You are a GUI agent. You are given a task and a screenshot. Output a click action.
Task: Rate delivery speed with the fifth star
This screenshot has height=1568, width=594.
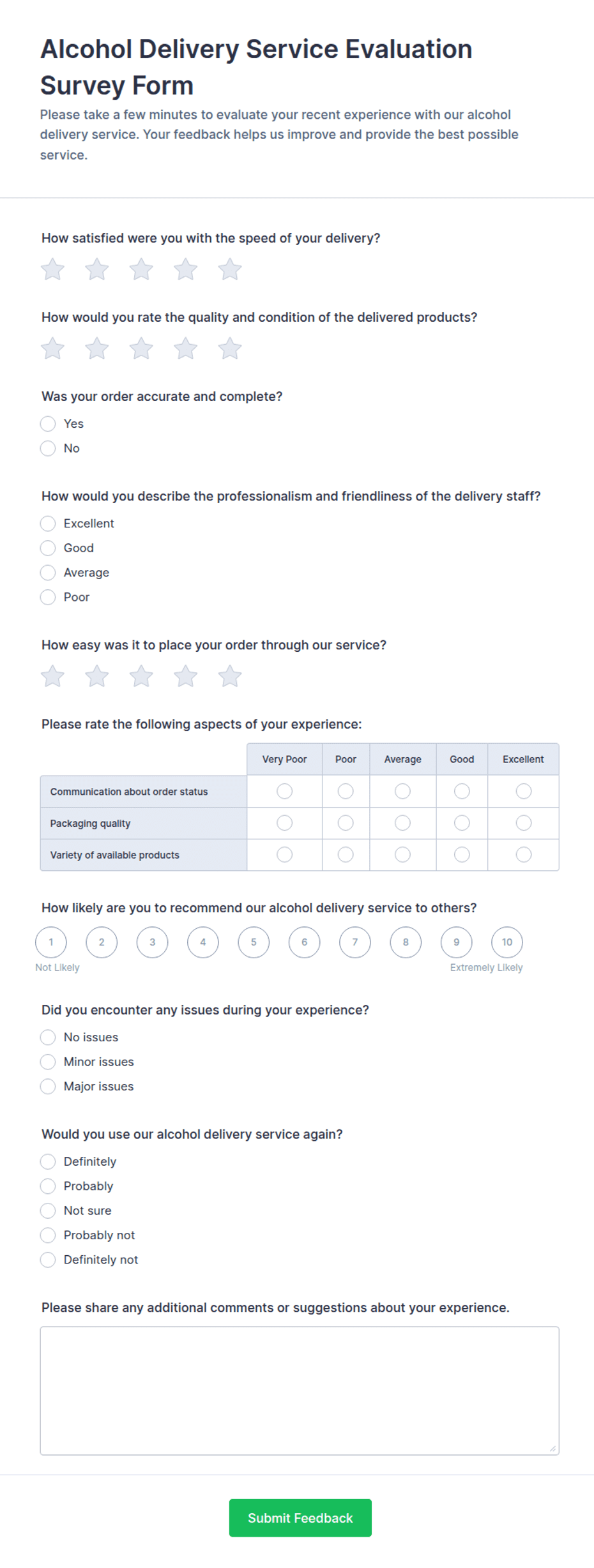pos(230,269)
